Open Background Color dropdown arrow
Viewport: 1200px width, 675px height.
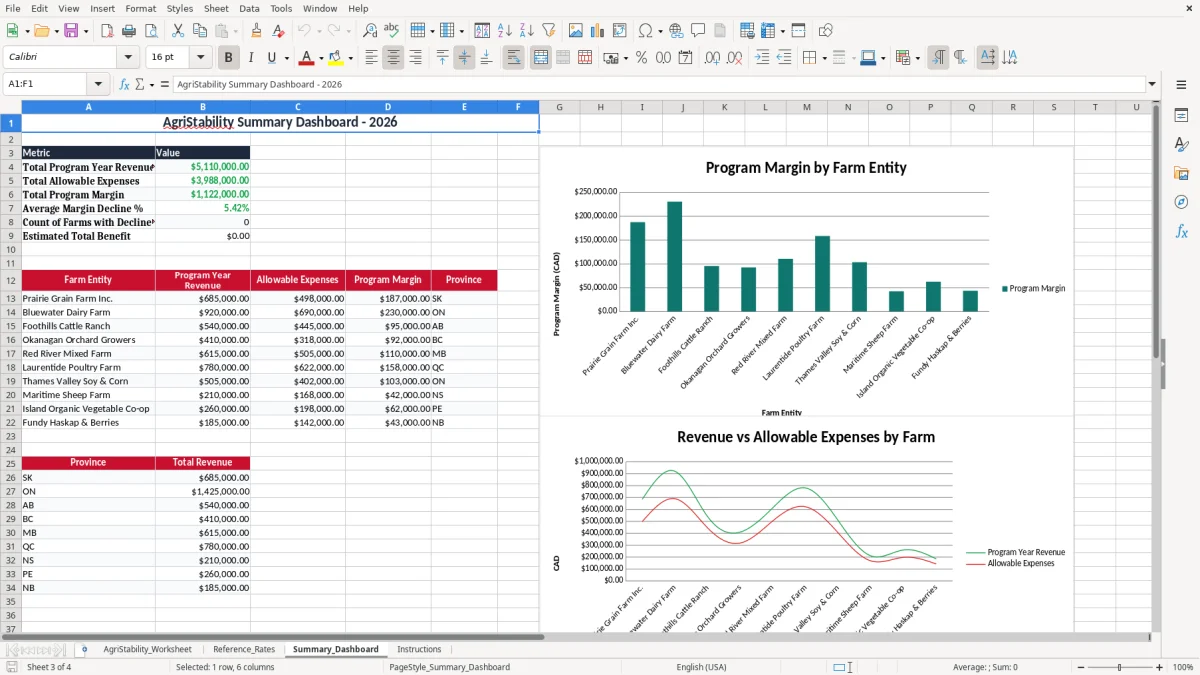[350, 58]
